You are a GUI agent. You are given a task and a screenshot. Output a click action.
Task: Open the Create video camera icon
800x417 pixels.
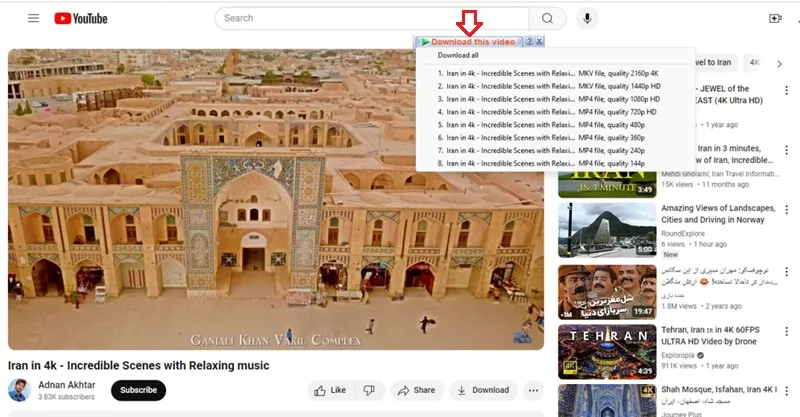[775, 18]
